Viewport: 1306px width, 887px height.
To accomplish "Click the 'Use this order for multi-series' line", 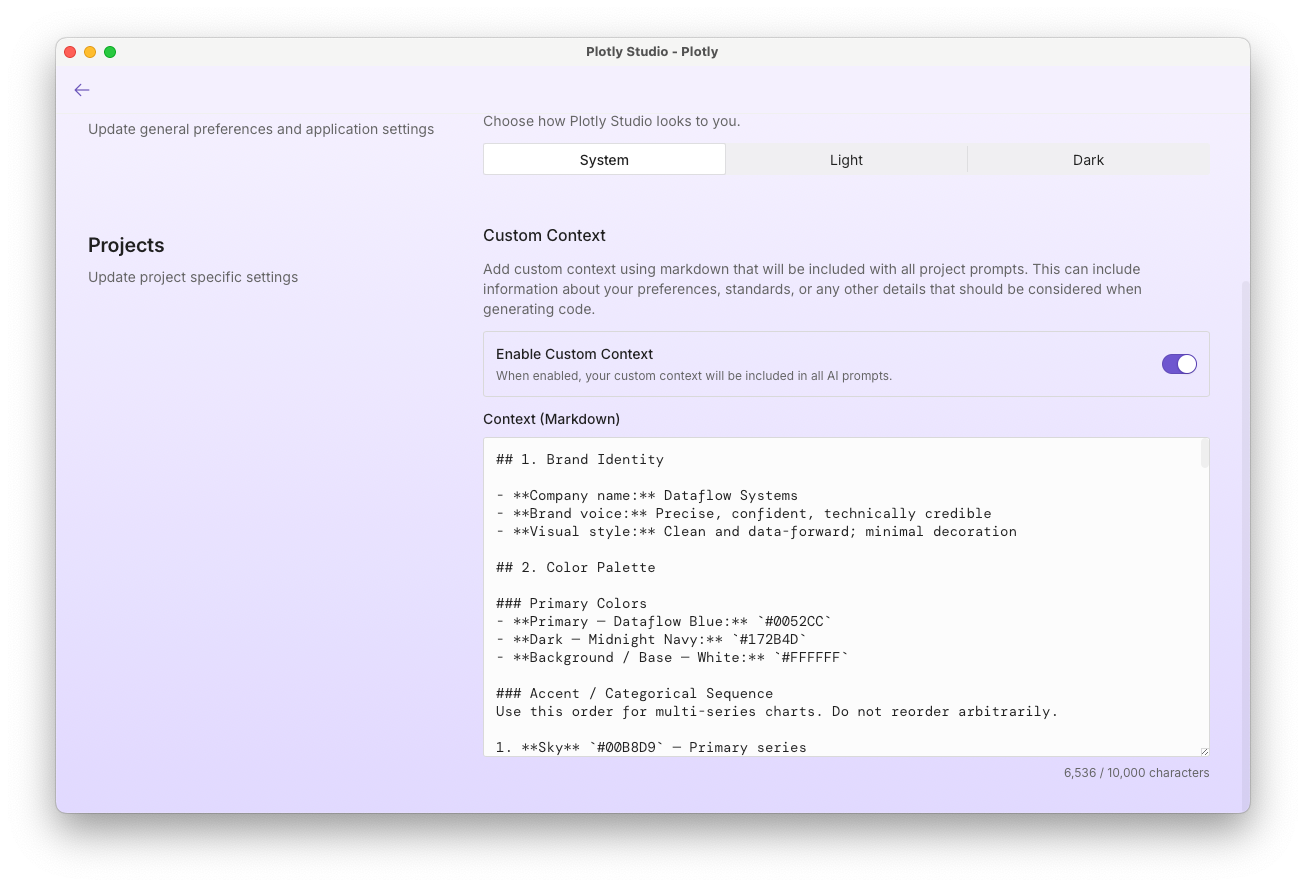I will (777, 712).
